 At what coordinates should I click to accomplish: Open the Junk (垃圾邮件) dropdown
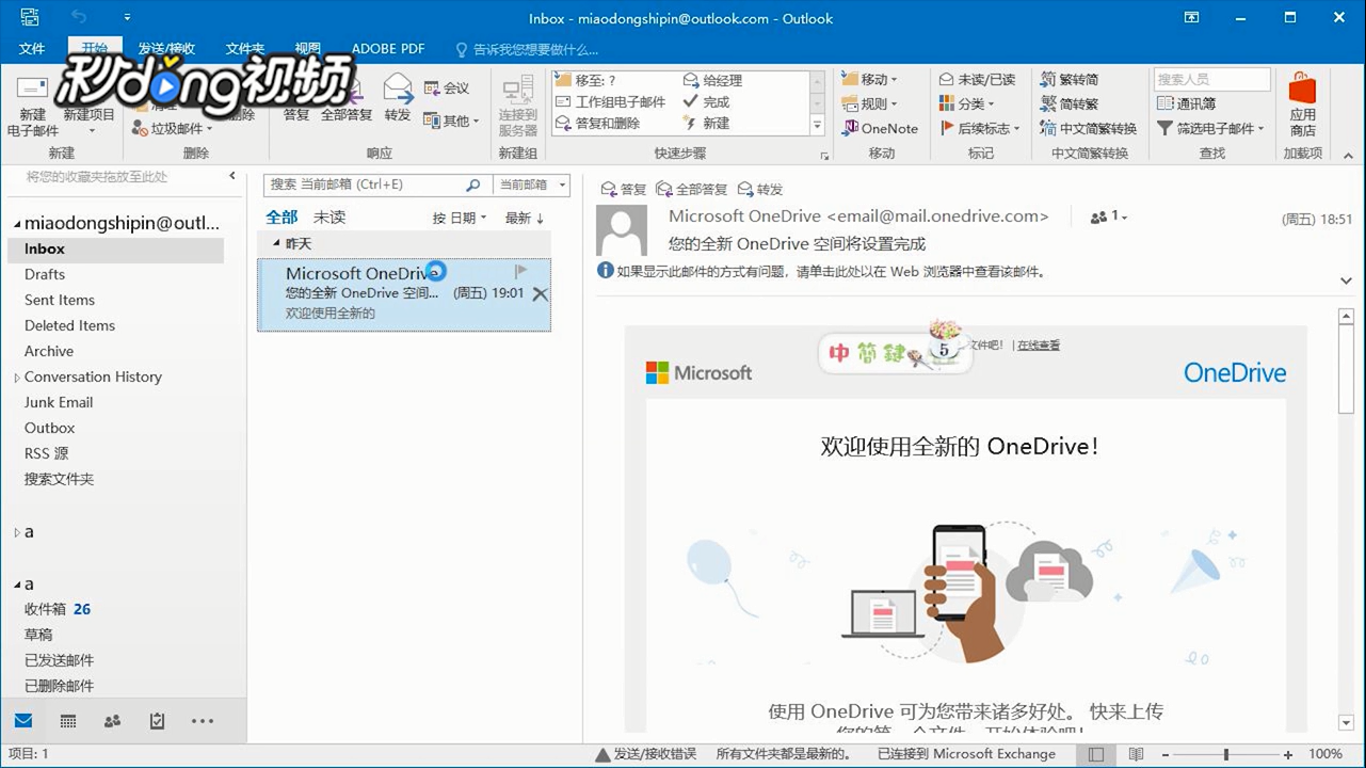[174, 129]
